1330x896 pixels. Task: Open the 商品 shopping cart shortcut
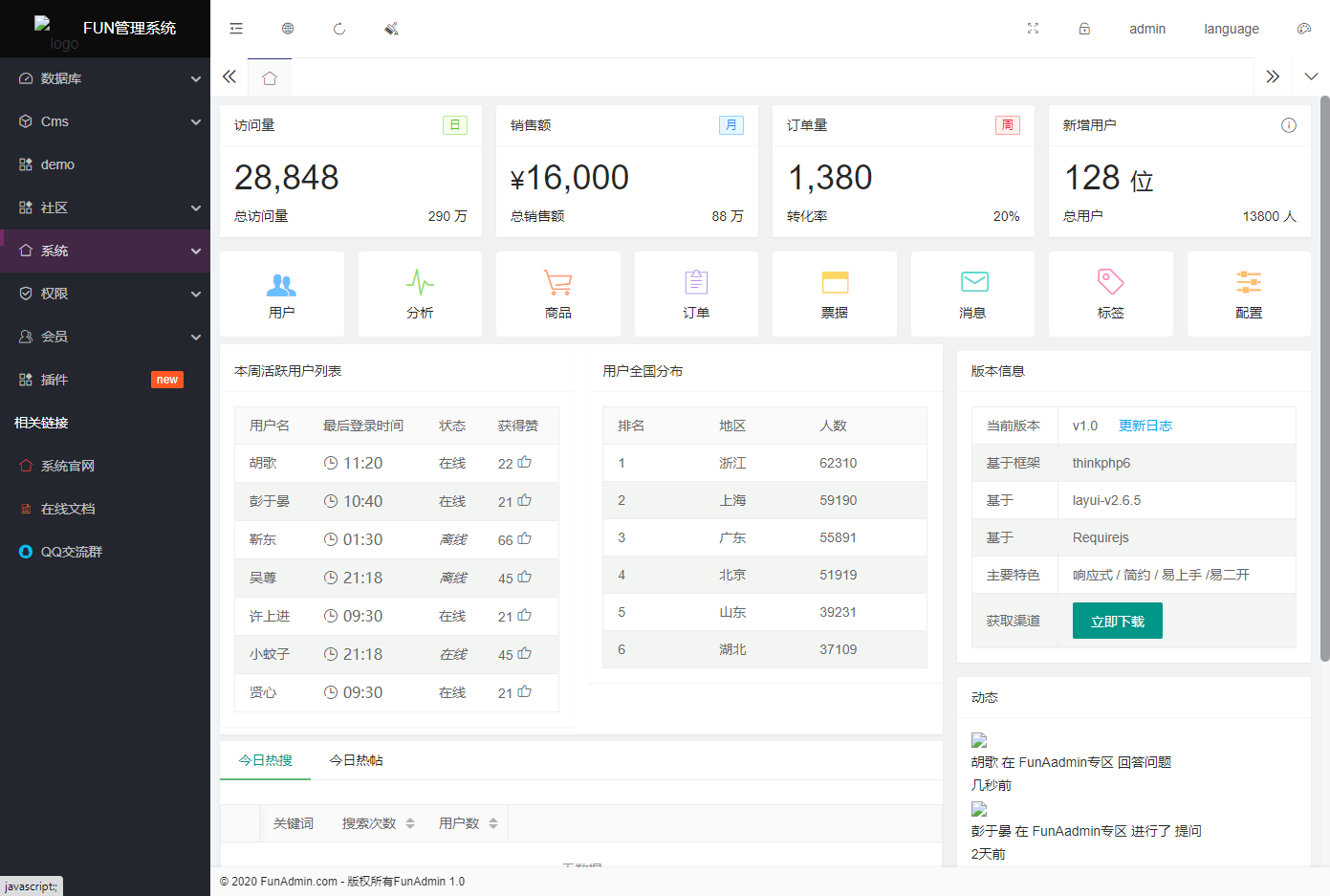557,294
